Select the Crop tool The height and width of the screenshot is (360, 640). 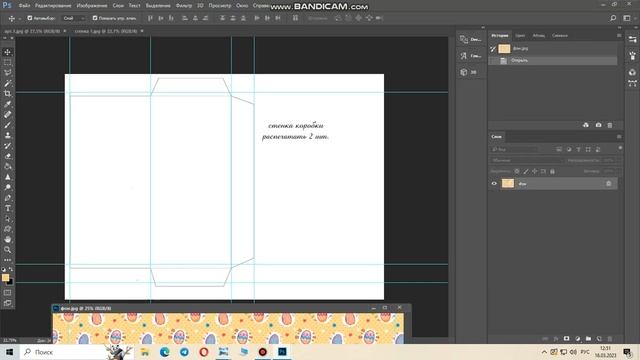tap(7, 93)
